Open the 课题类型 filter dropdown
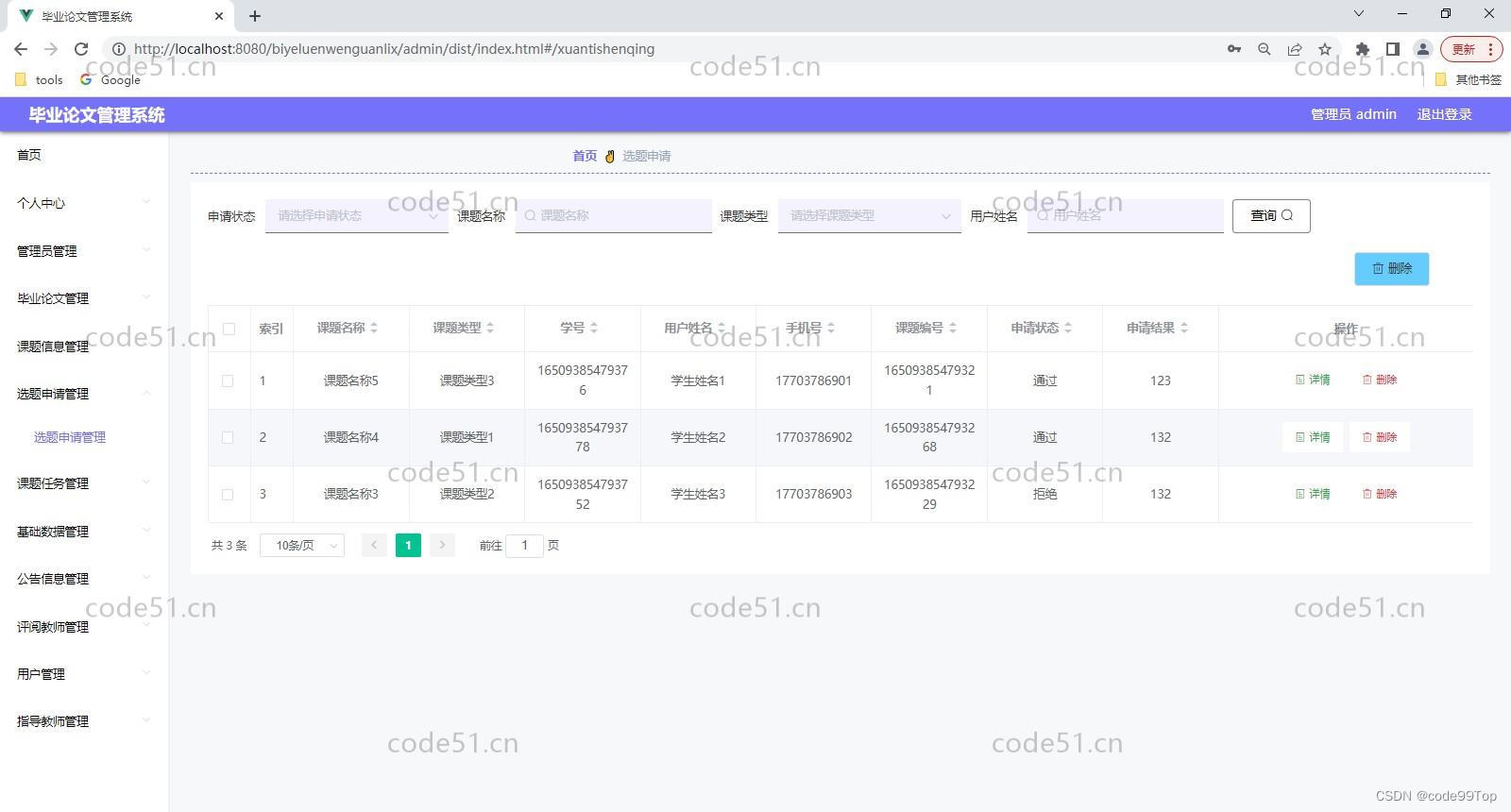 pyautogui.click(x=870, y=215)
